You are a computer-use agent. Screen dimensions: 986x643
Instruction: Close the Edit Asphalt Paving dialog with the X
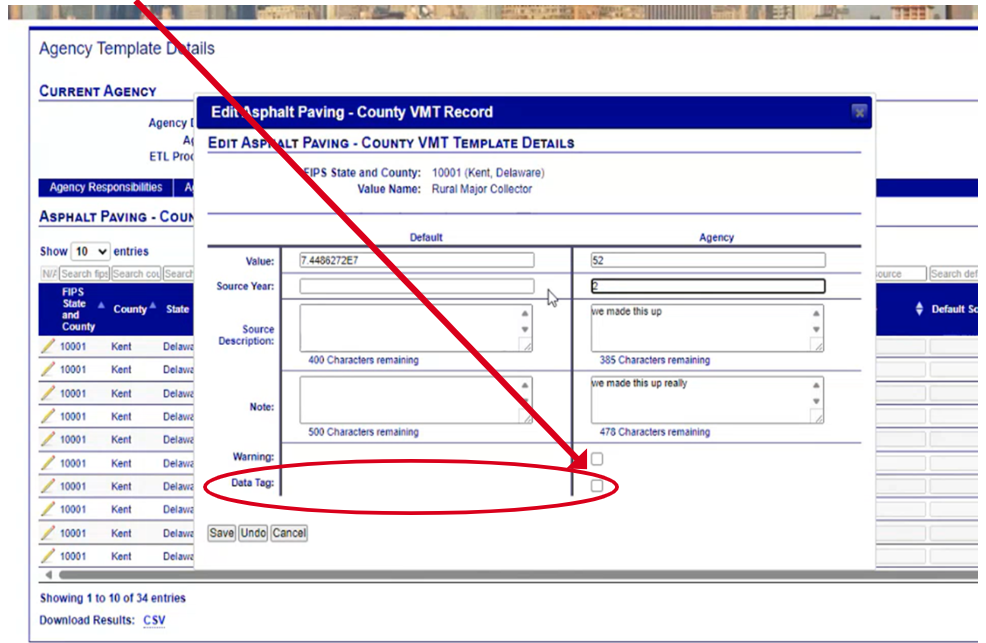pyautogui.click(x=858, y=113)
